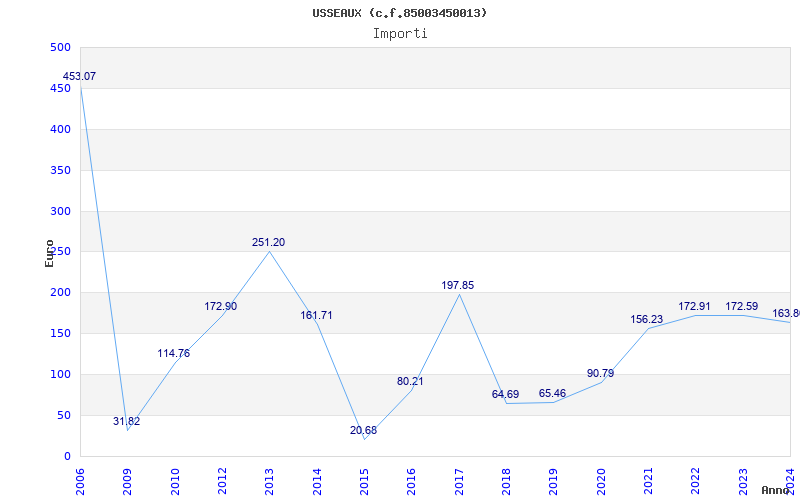The width and height of the screenshot is (800, 500).
Task: Click the 161.71 data label
Action: [316, 315]
